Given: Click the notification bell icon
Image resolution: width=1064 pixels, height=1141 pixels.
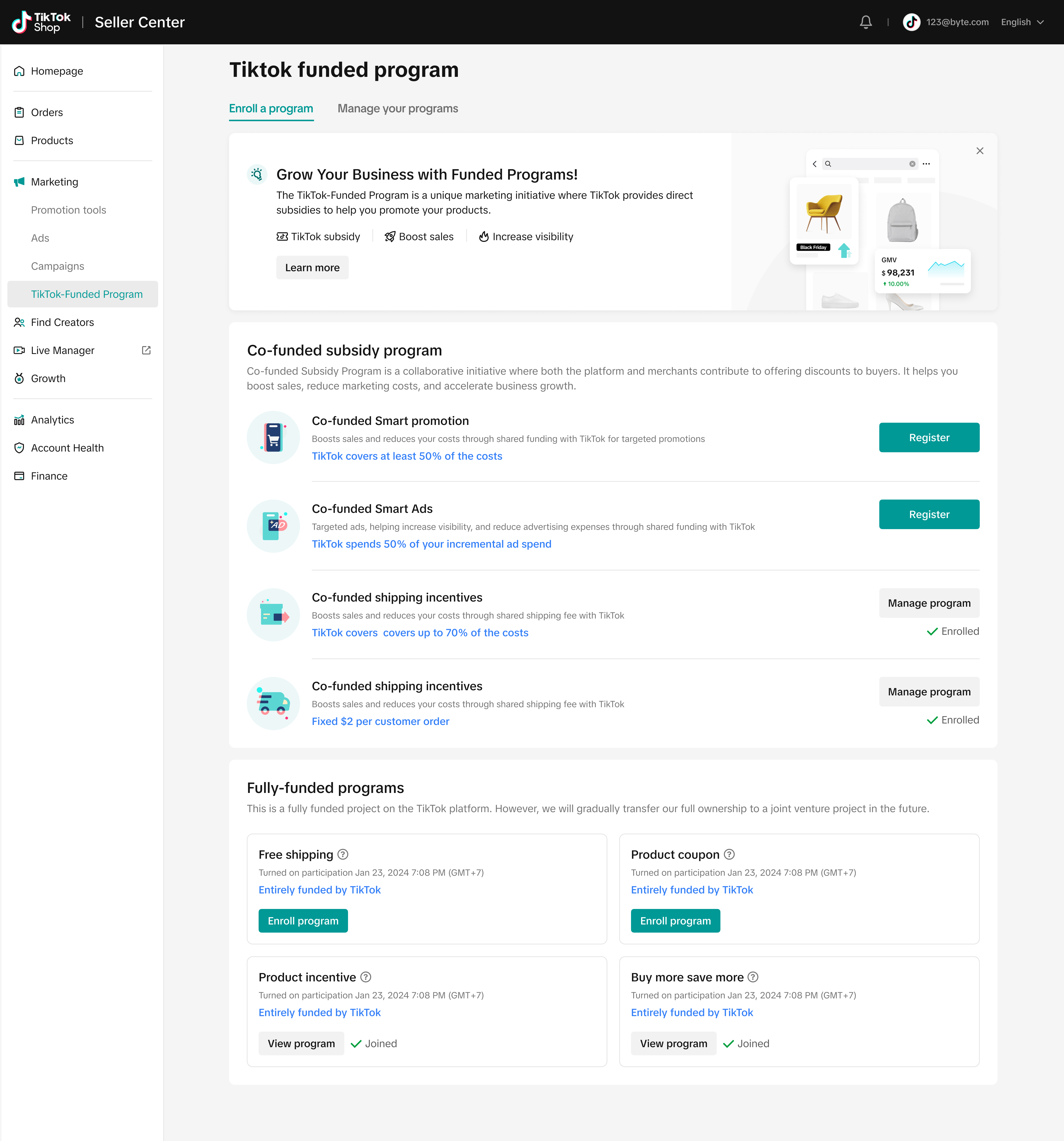Looking at the screenshot, I should [x=865, y=22].
